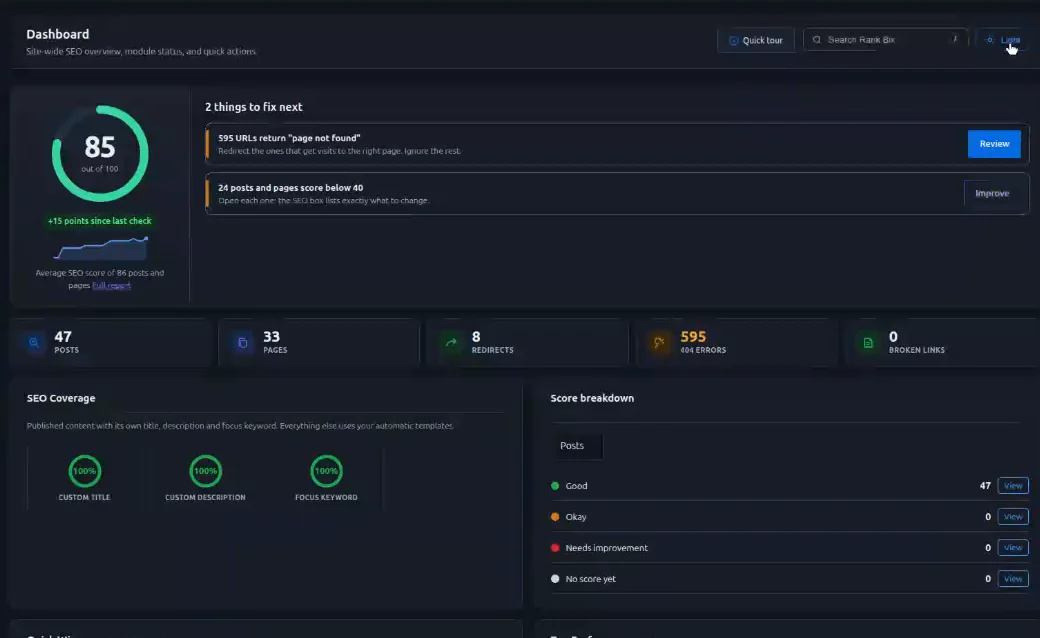
Task: Click Improve for low-scoring posts
Action: 992,194
